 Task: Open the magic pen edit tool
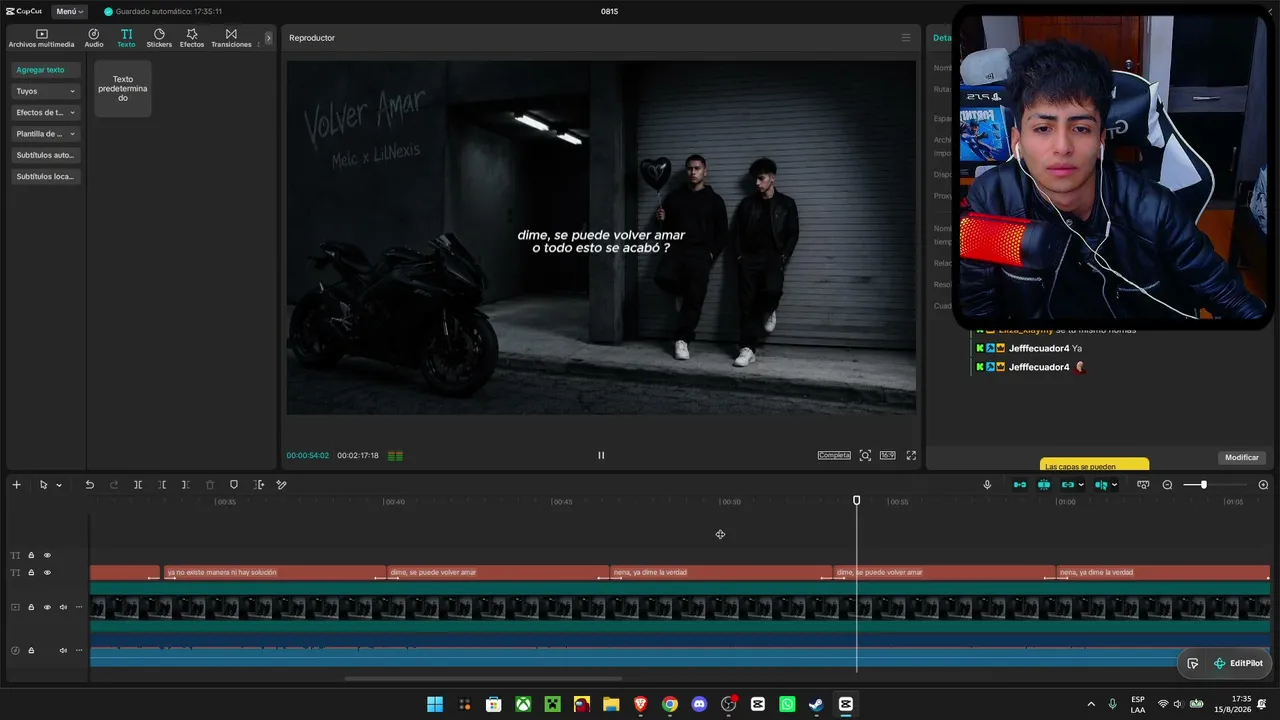[x=282, y=485]
